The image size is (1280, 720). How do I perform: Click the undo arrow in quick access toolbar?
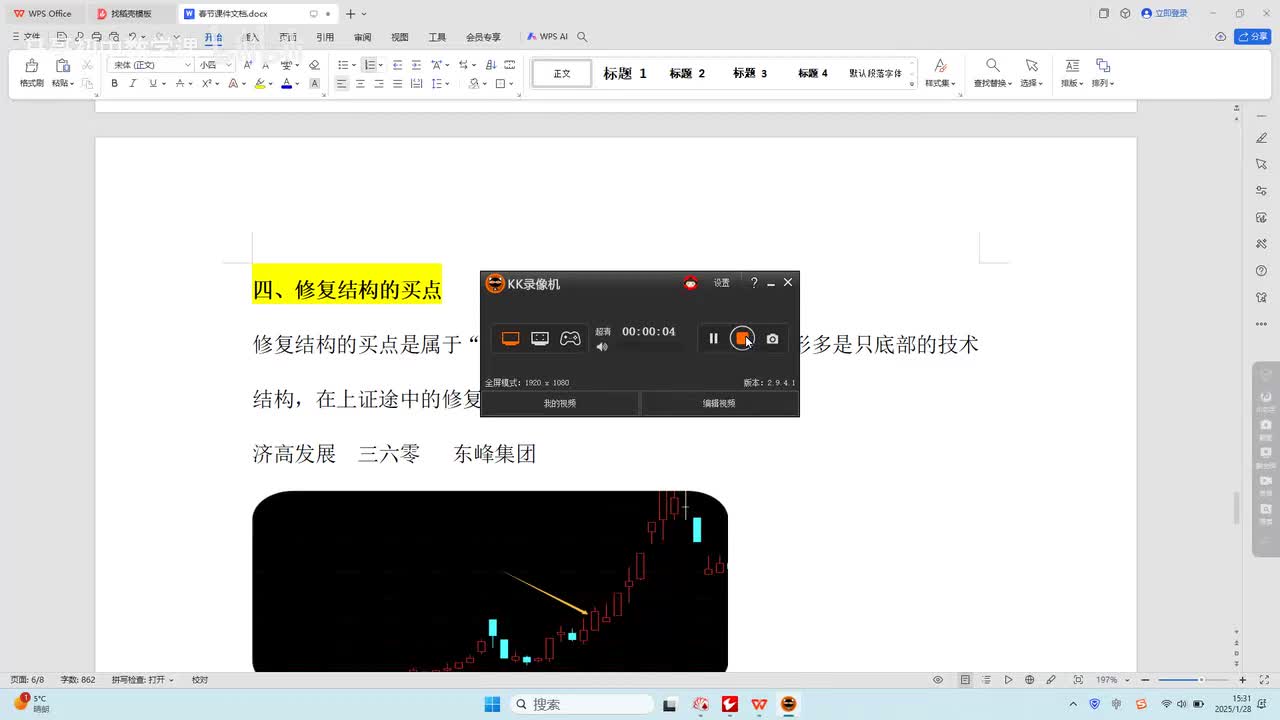pos(132,37)
